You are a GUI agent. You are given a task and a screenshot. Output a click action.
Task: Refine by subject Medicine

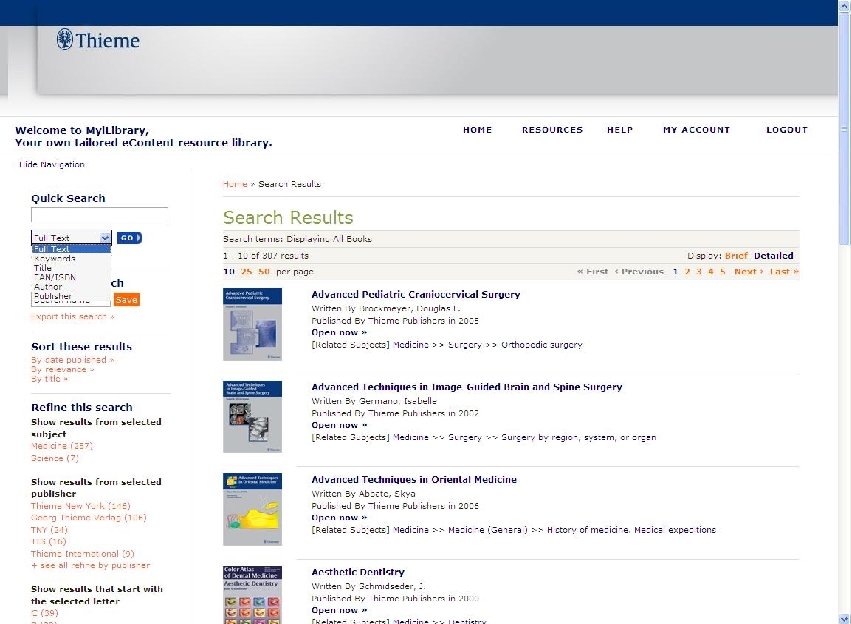(x=62, y=445)
